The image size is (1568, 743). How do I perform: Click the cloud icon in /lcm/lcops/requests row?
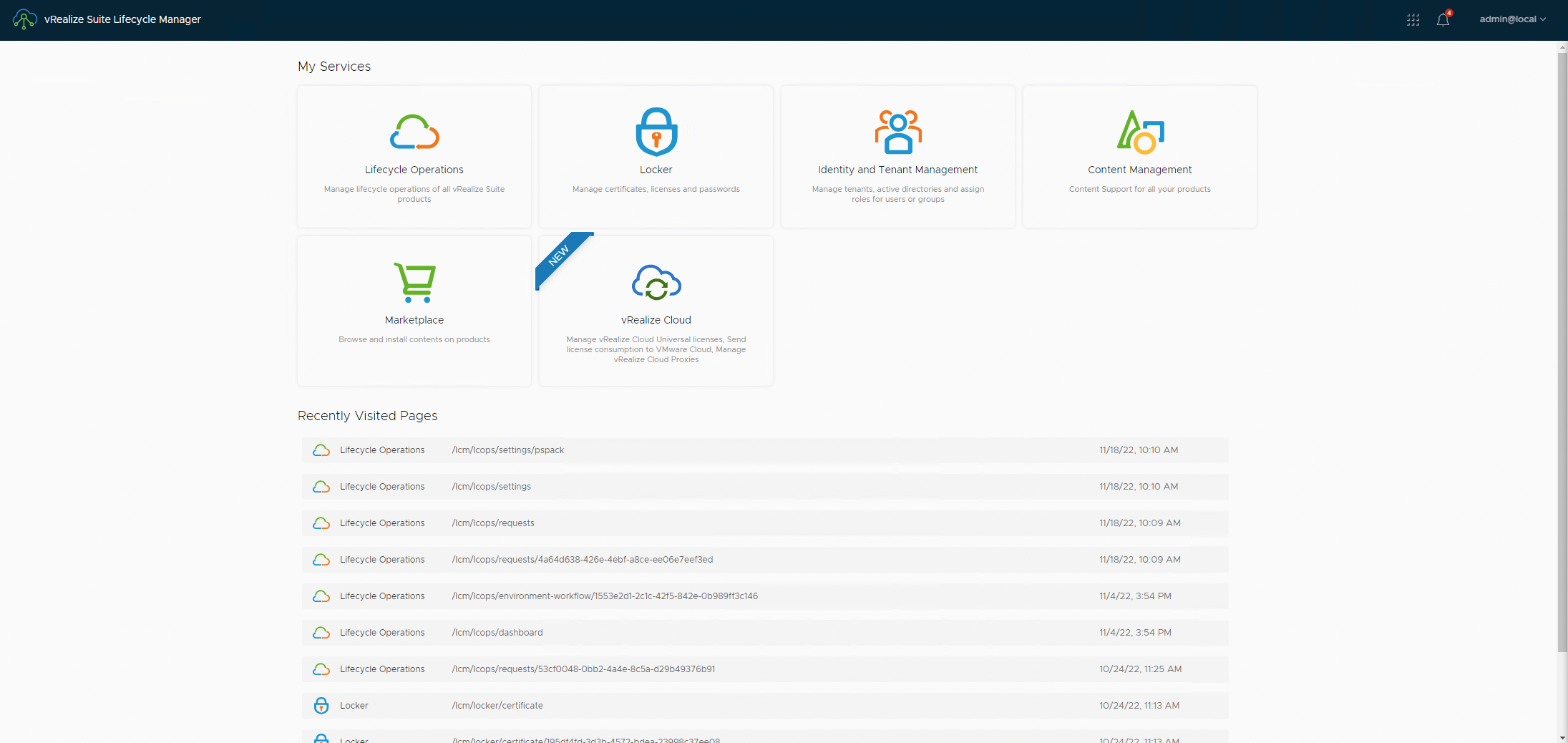pos(321,523)
